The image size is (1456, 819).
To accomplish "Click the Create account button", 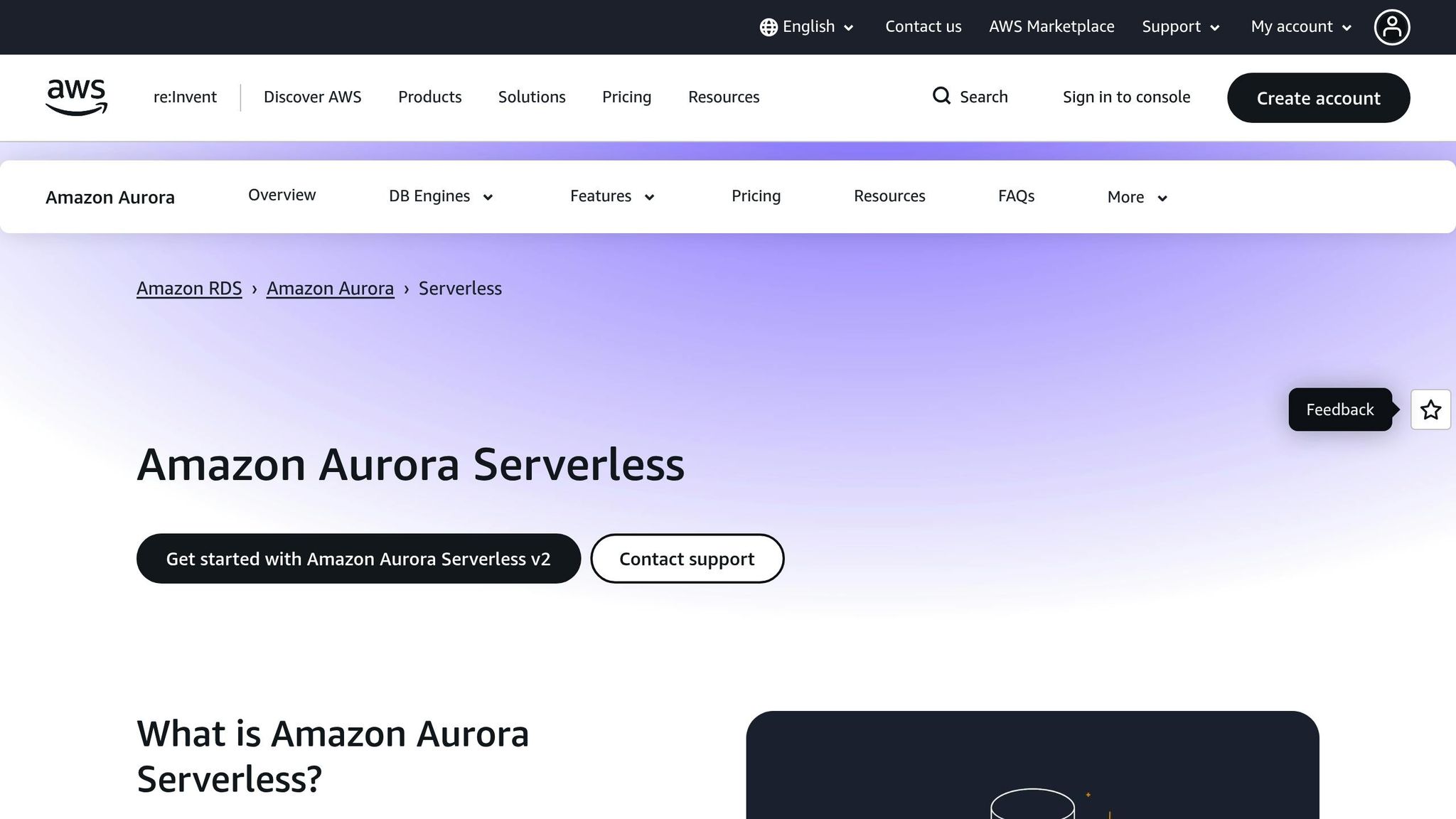I will pos(1318,98).
